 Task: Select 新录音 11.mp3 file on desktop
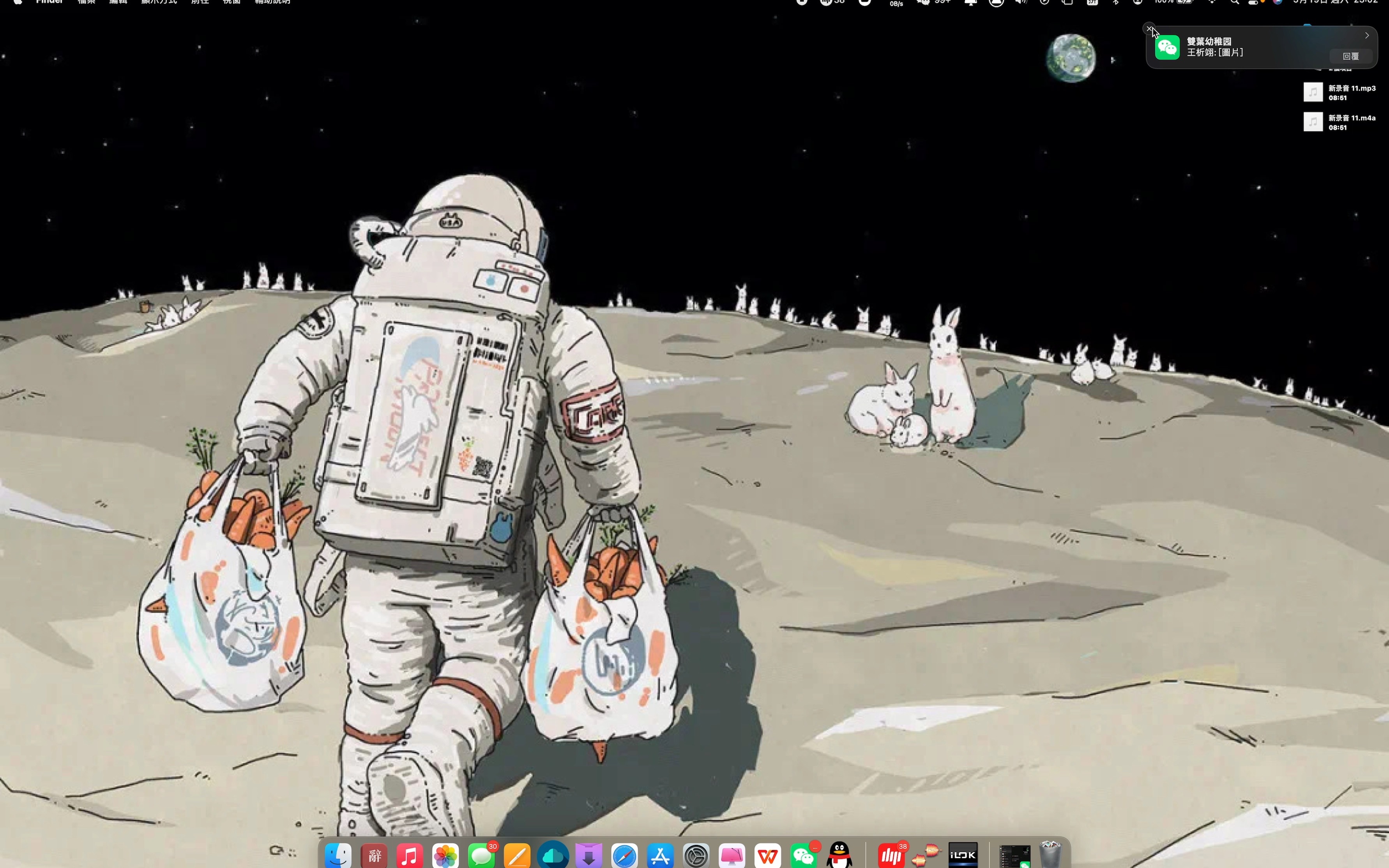[x=1340, y=92]
